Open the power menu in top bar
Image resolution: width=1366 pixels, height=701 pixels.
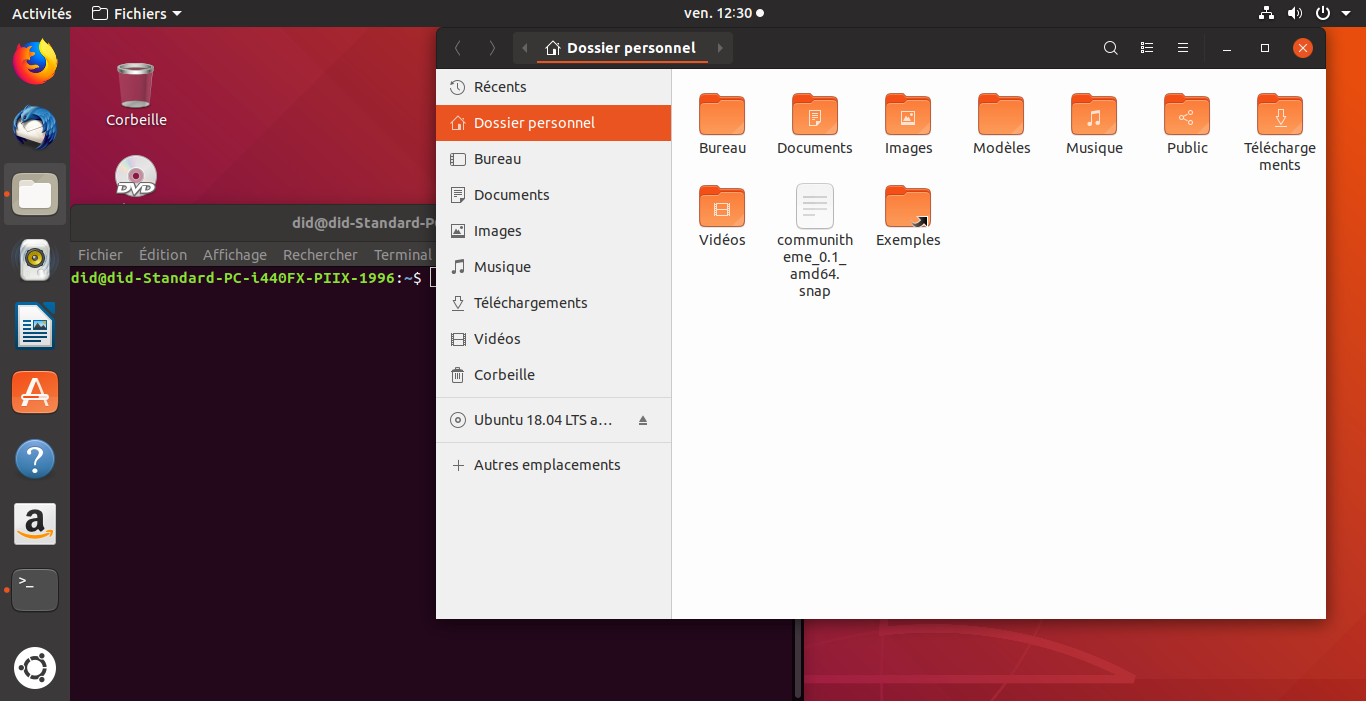pyautogui.click(x=1323, y=13)
